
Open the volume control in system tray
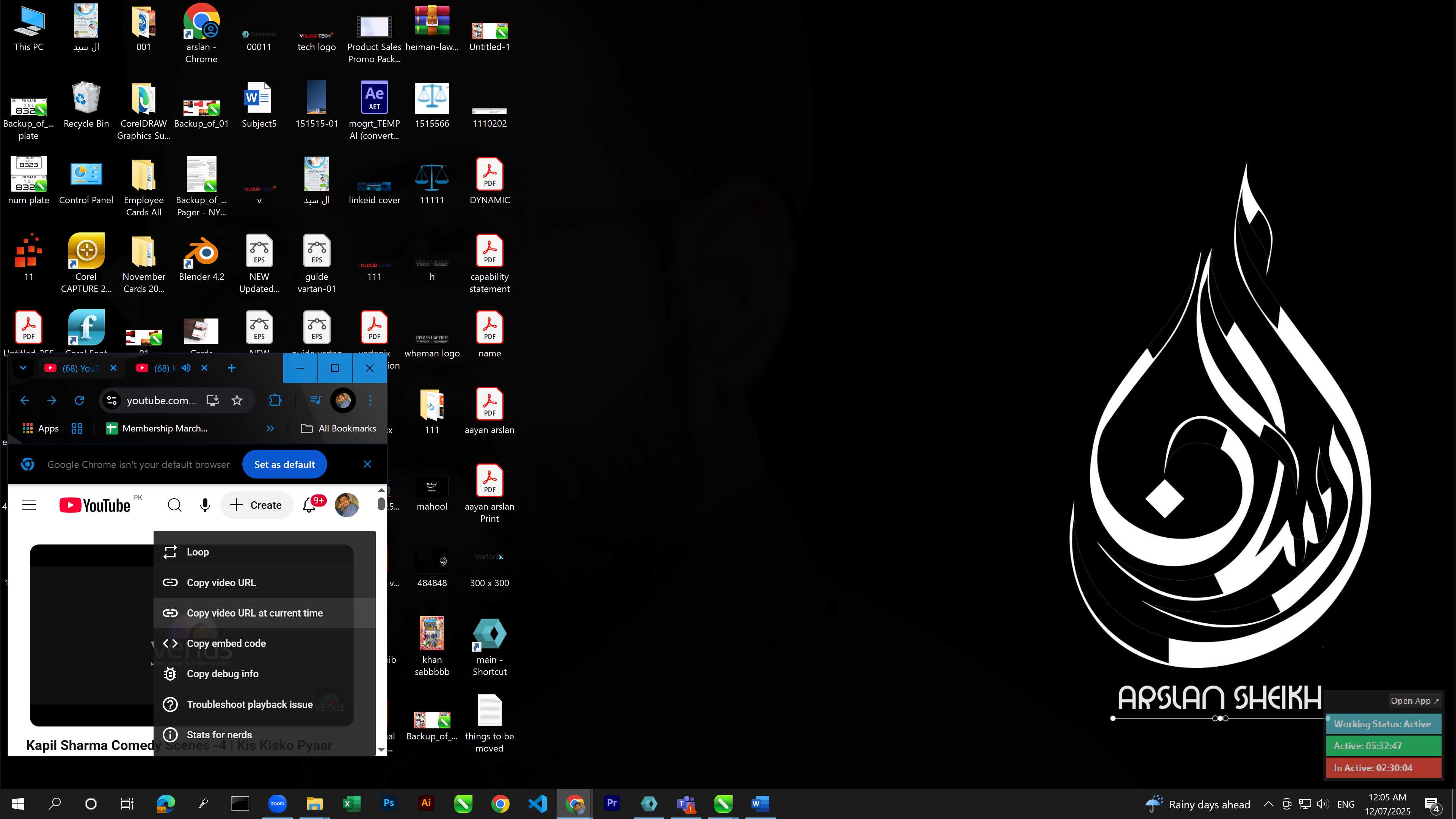tap(1322, 804)
